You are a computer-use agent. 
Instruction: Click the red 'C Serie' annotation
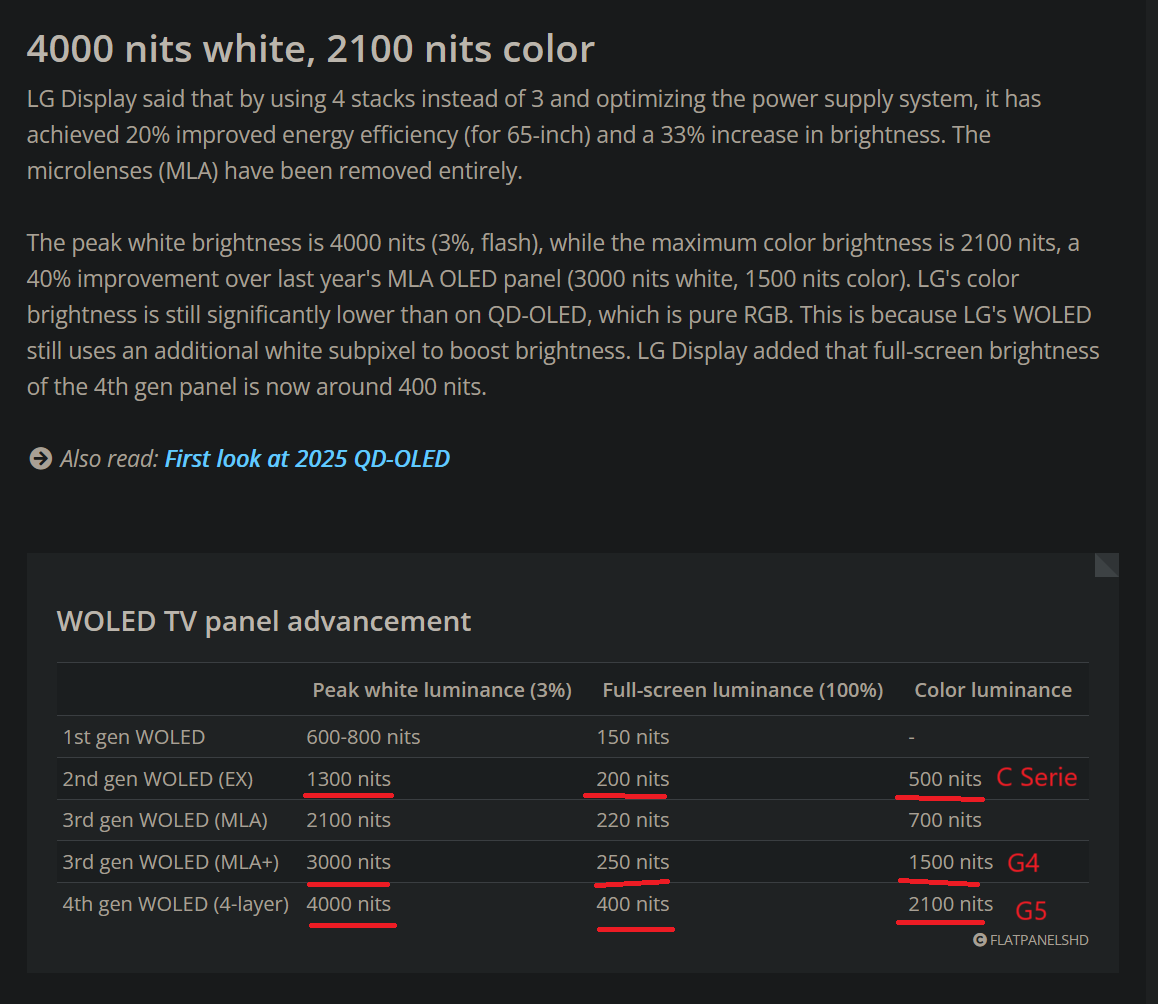point(1037,777)
